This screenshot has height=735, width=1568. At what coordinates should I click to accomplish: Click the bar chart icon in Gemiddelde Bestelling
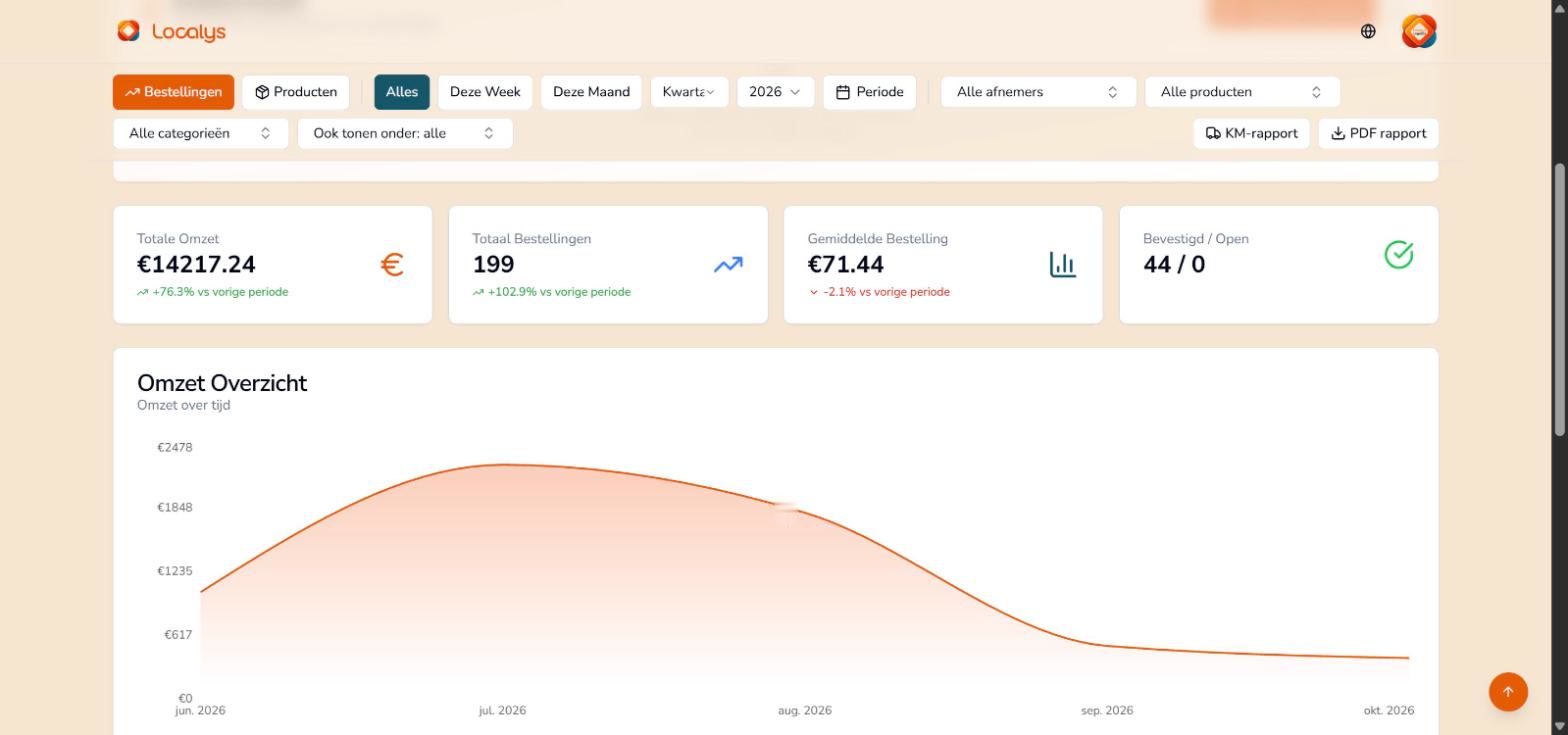click(x=1063, y=265)
